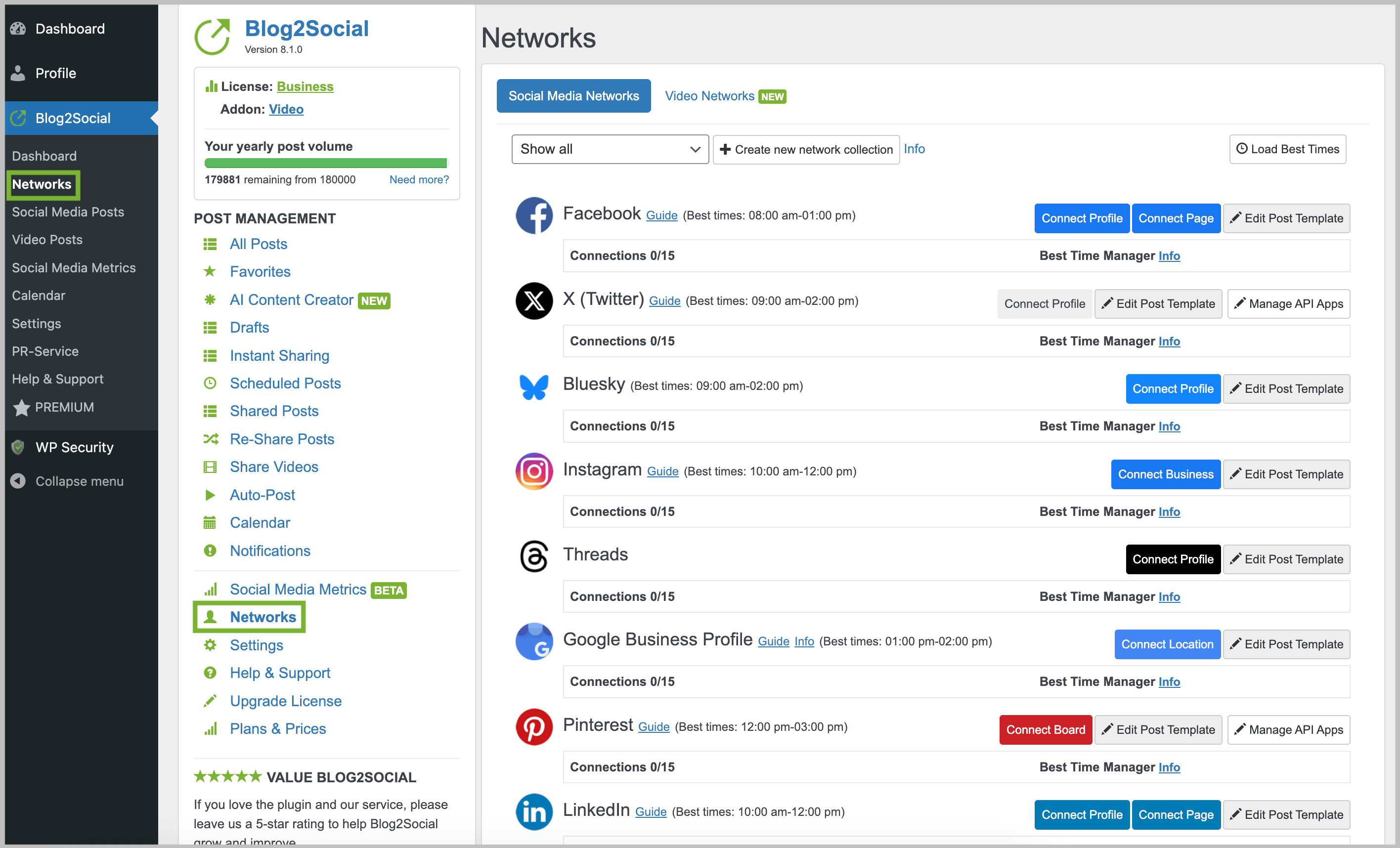Click the Help & Support question icon
The image size is (1400, 848).
(x=210, y=673)
